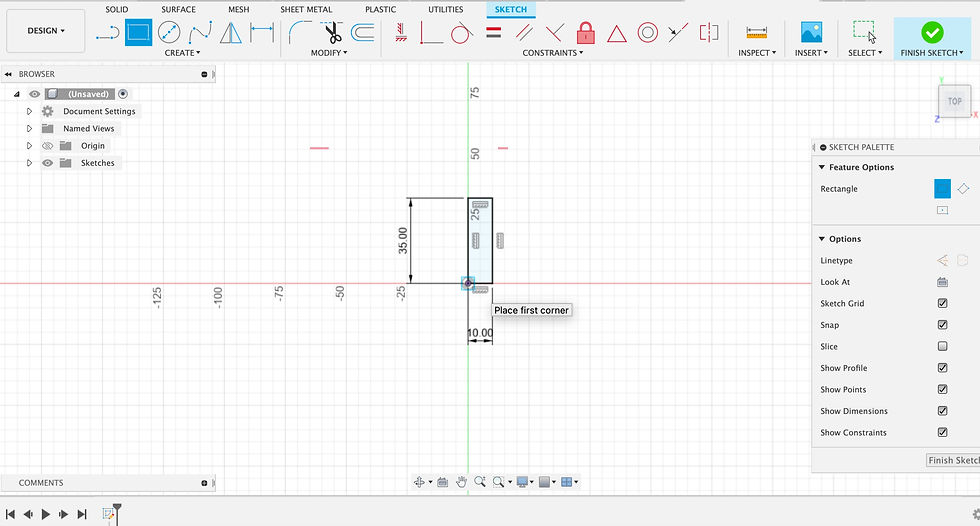
Task: Choose Center Rectangle in Feature Options
Action: [x=942, y=210]
